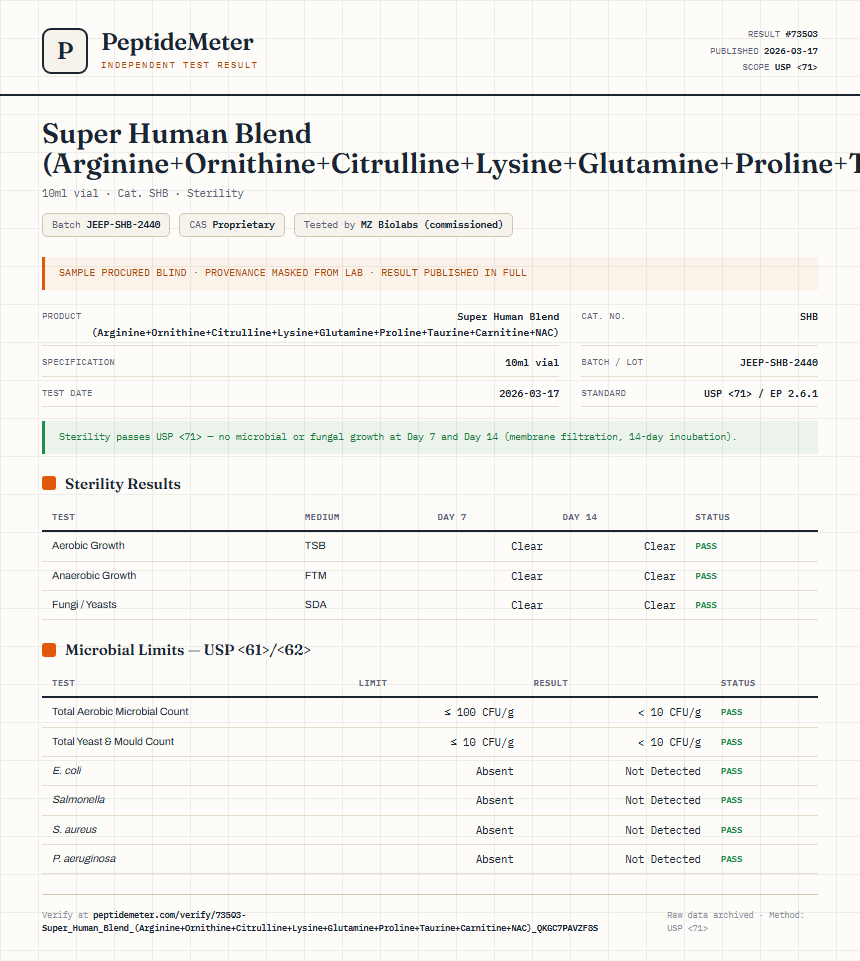The width and height of the screenshot is (860, 961).
Task: Click the 'INDEPENDENT TEST RESULT' tagline
Action: [x=179, y=65]
